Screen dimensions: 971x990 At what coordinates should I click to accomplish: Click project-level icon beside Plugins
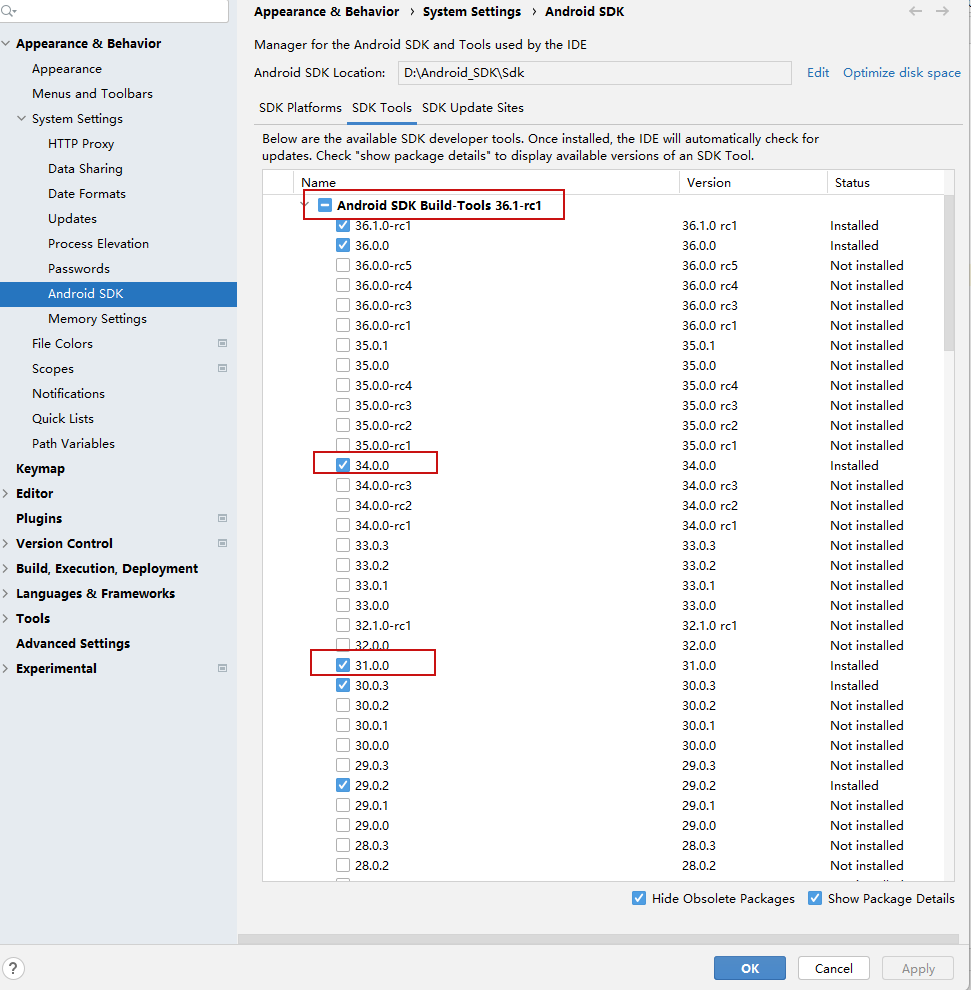(x=222, y=518)
